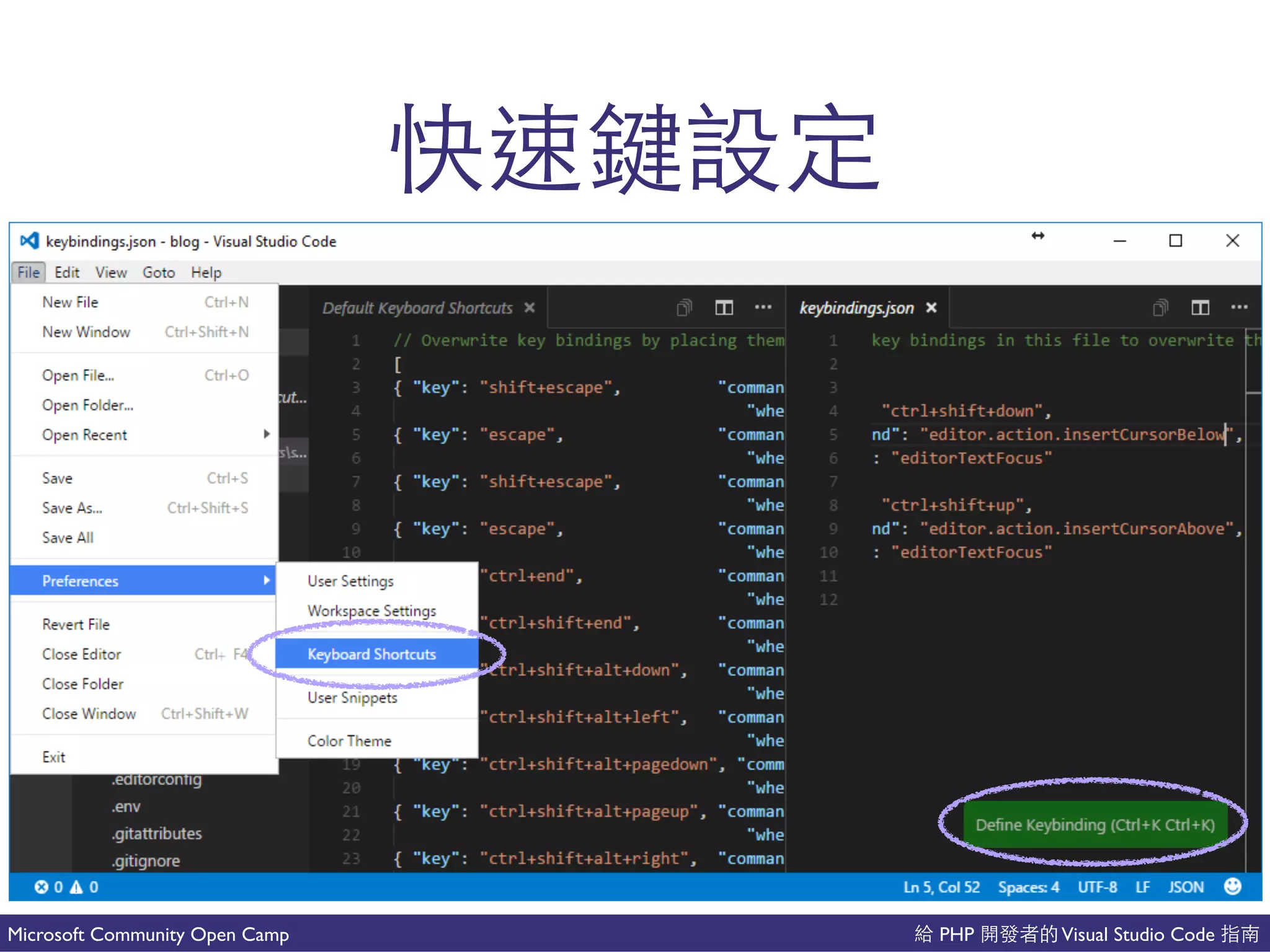Open .gitignore file in explorer
The image size is (1270, 952).
(x=146, y=861)
